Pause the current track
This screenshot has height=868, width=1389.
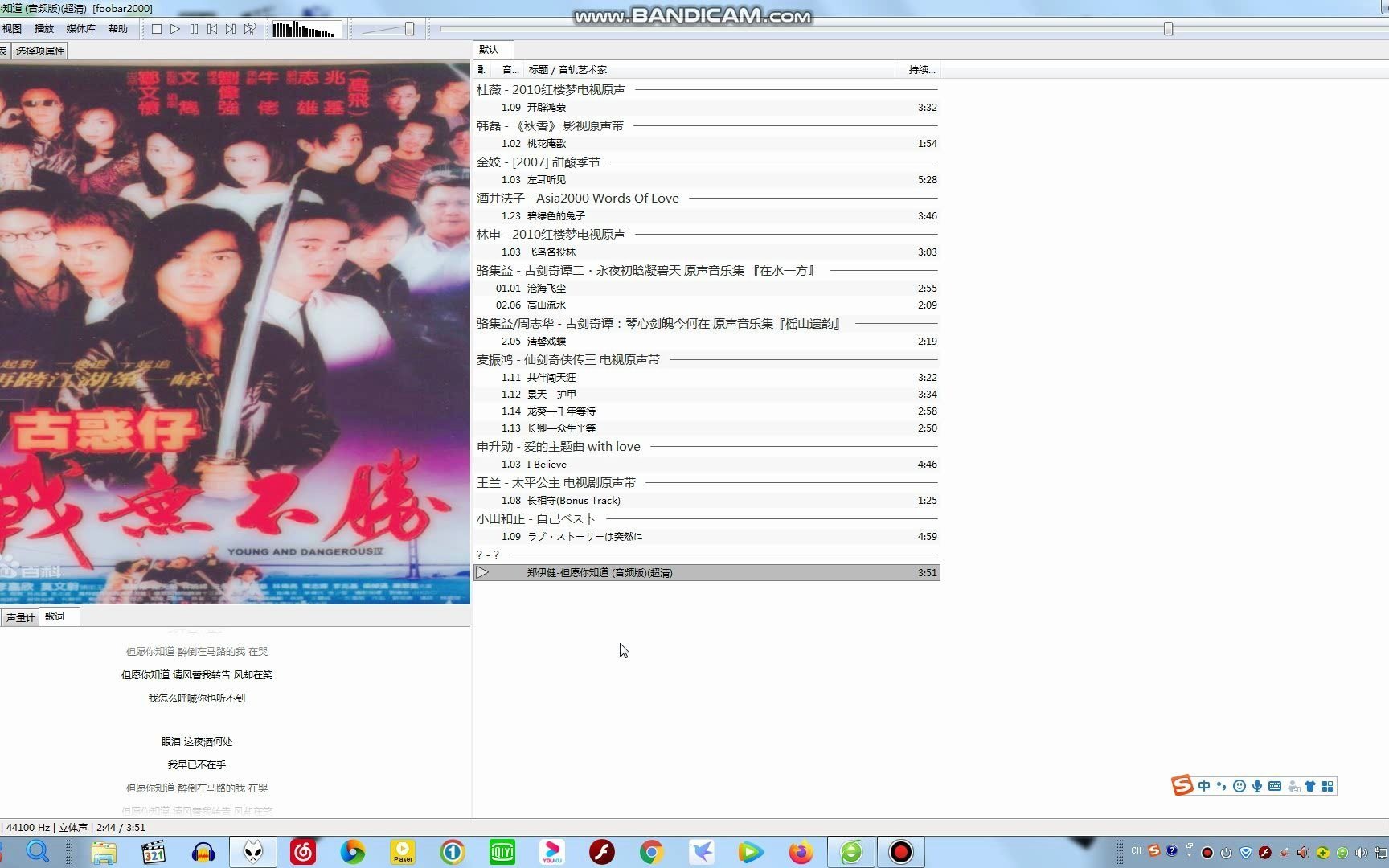194,29
